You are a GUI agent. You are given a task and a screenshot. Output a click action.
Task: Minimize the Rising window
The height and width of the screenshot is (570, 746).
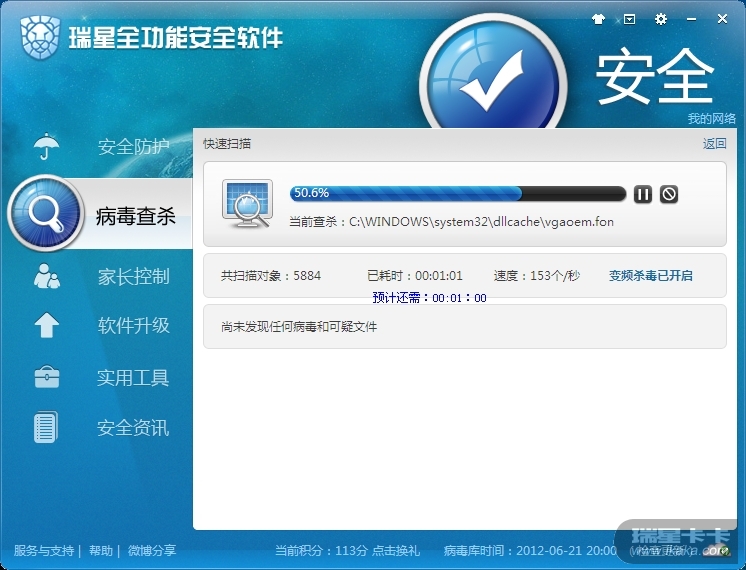[x=691, y=19]
